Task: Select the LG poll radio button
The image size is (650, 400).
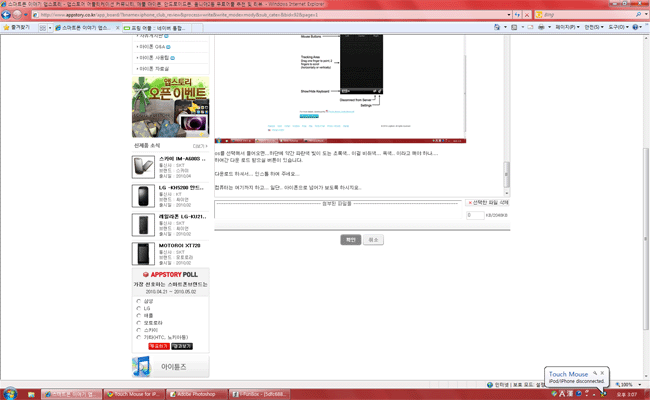Action: [138, 308]
